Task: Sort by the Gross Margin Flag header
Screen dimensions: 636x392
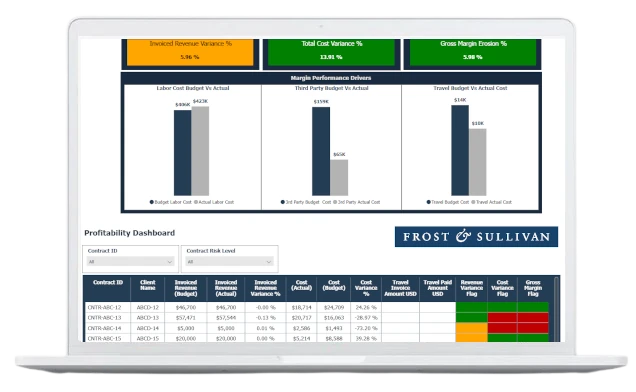Action: [x=533, y=288]
